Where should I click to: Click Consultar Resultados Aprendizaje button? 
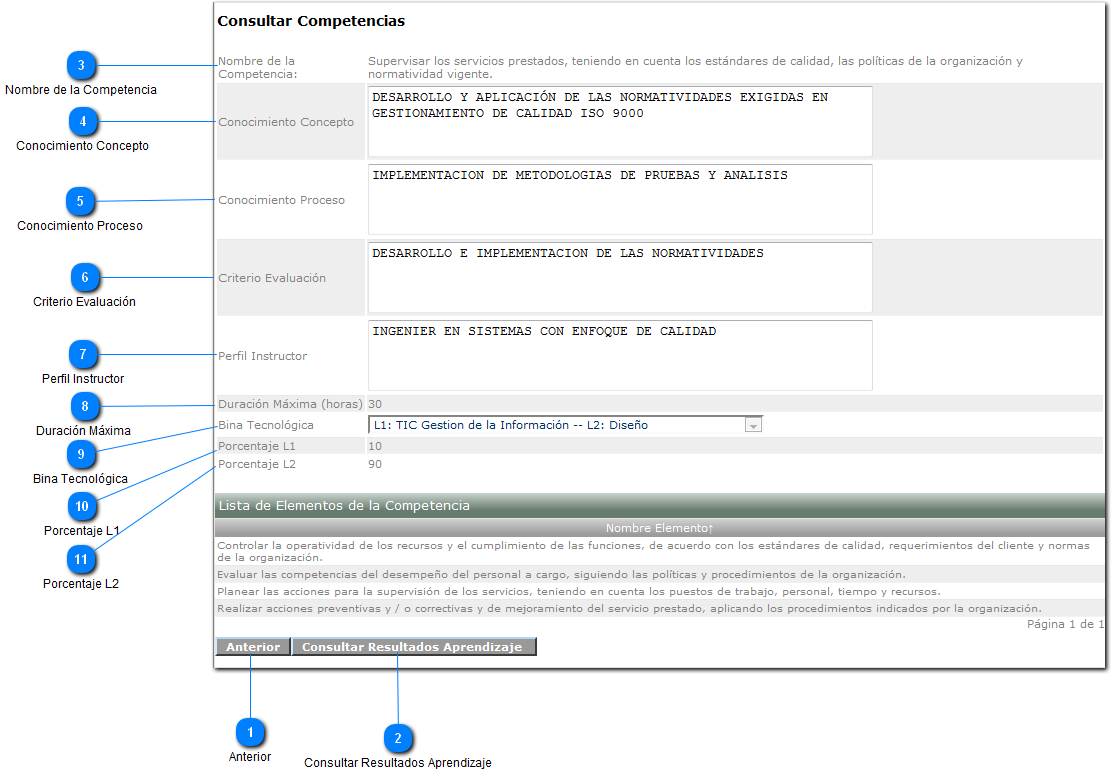click(x=414, y=646)
